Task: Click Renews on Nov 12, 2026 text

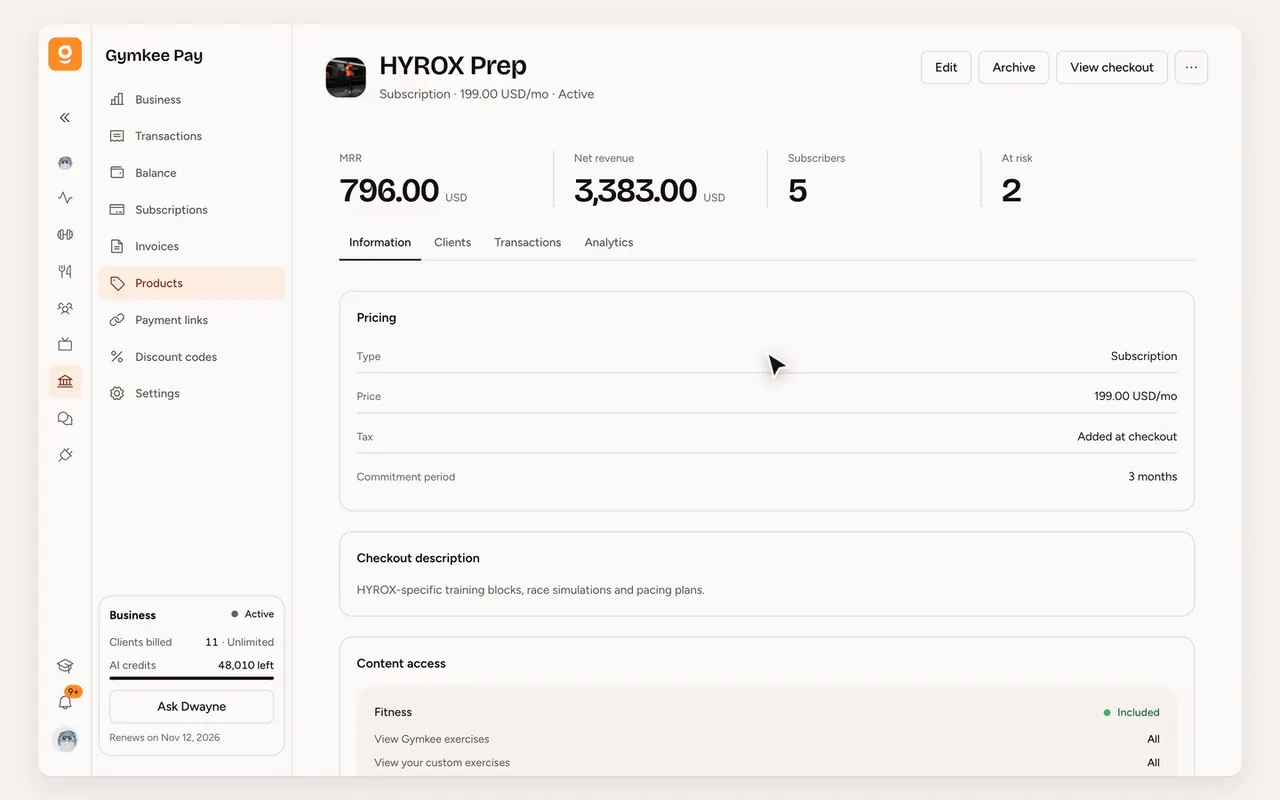Action: (165, 737)
